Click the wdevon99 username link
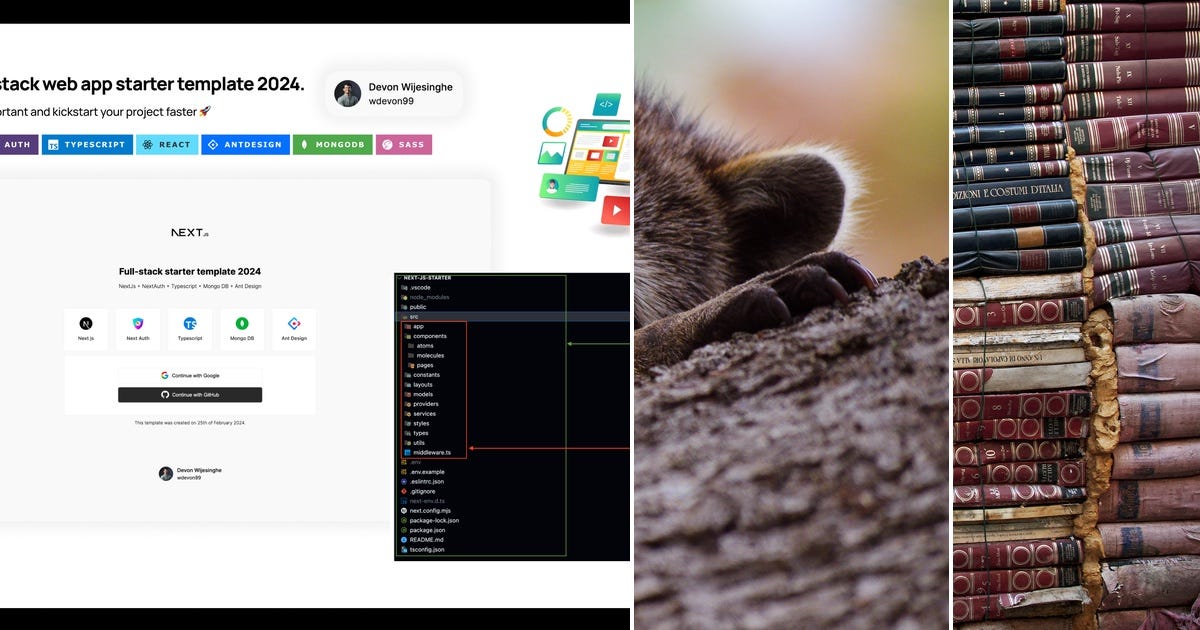 pos(389,101)
